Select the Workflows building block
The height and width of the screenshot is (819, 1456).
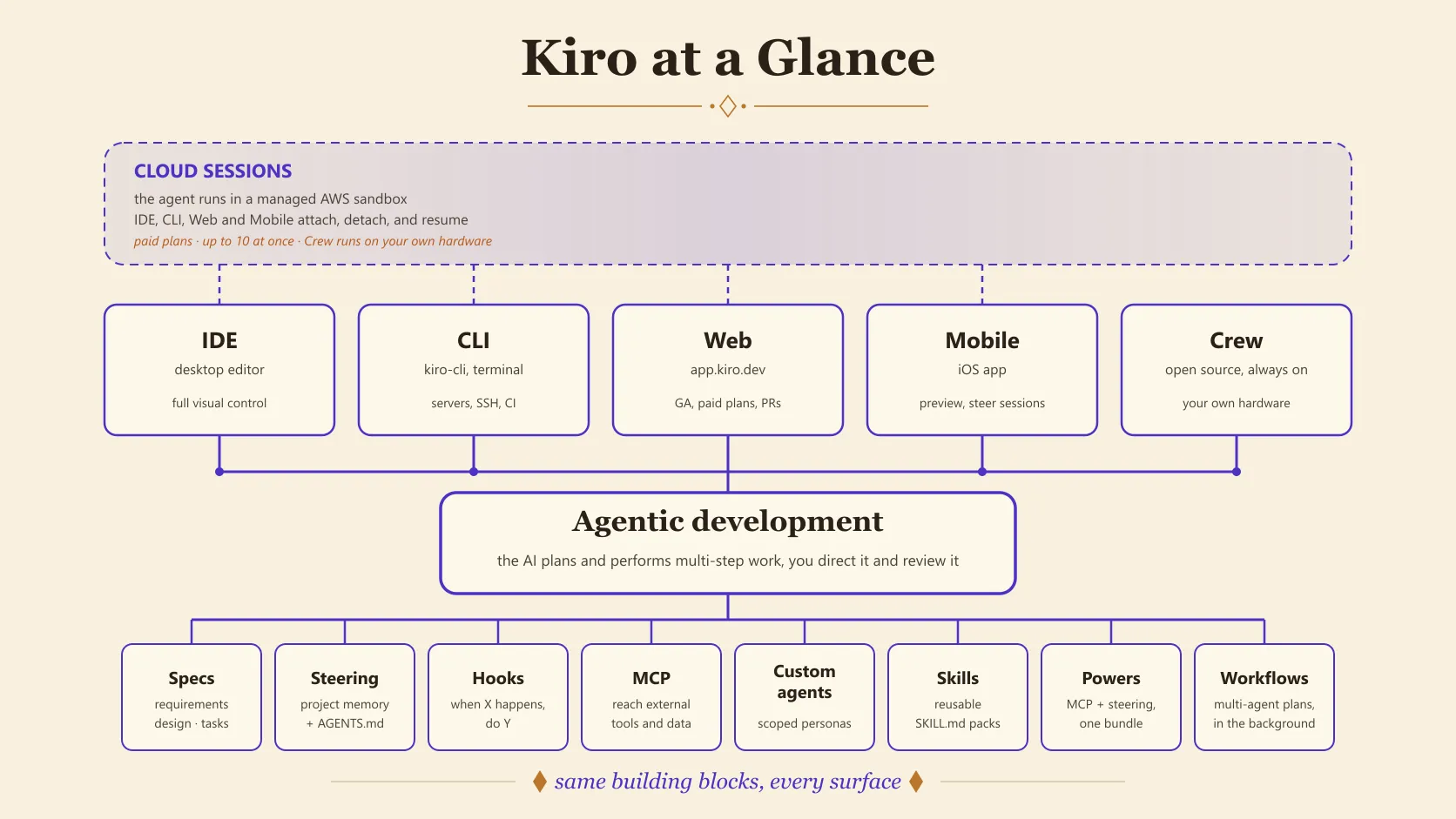coord(1264,697)
